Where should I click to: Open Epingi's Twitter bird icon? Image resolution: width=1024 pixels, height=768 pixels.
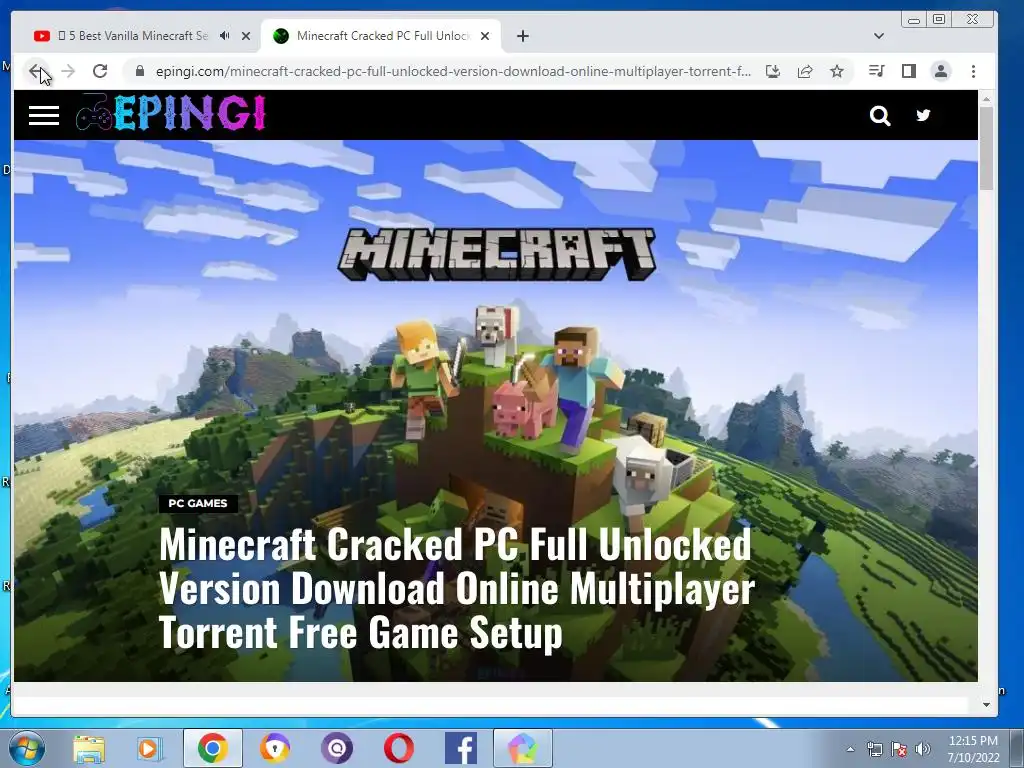[923, 116]
